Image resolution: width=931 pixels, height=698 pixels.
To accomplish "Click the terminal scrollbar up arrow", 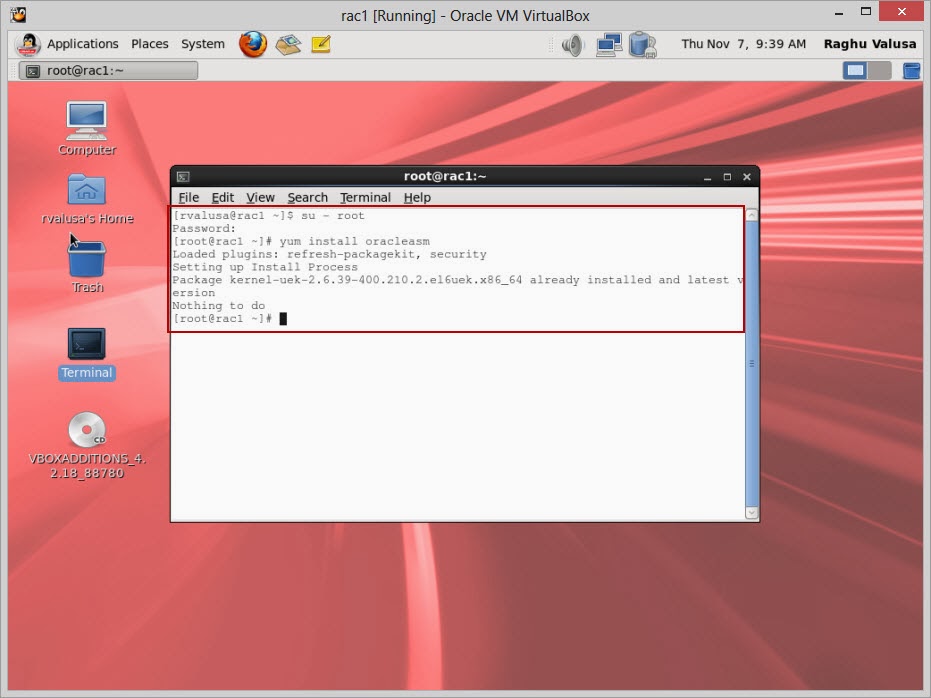I will [x=752, y=215].
